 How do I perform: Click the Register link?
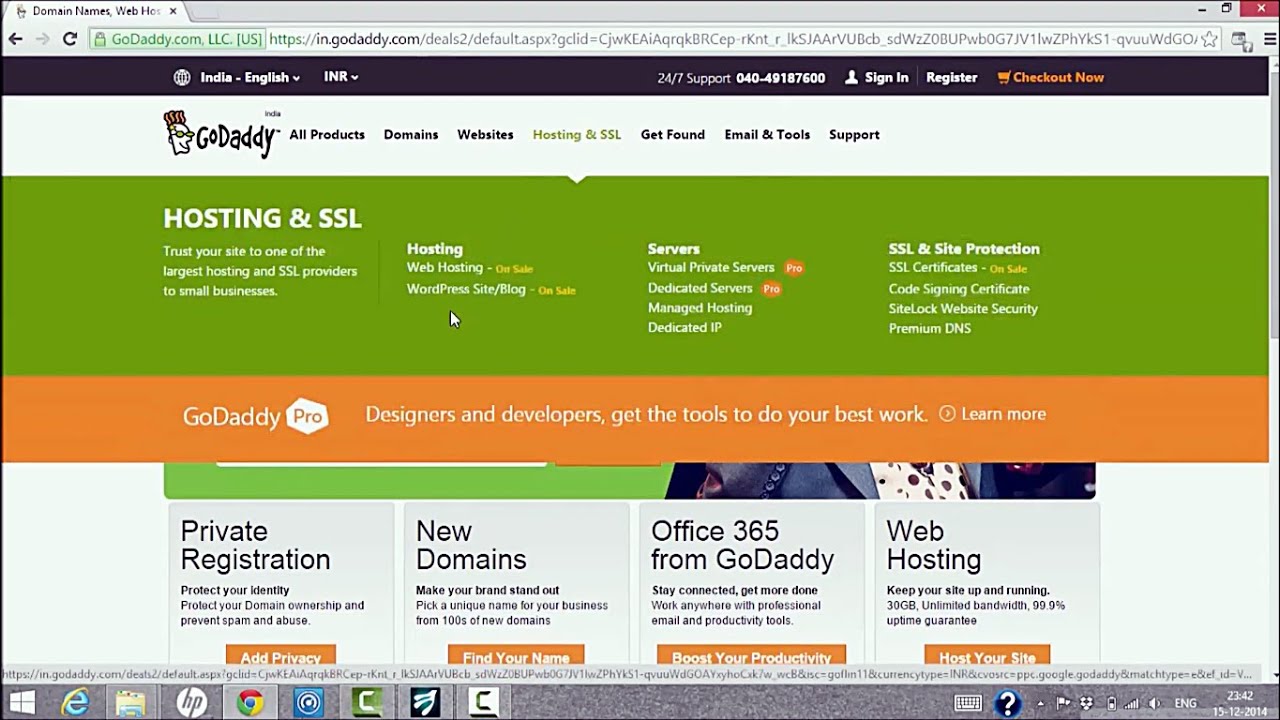click(x=952, y=77)
